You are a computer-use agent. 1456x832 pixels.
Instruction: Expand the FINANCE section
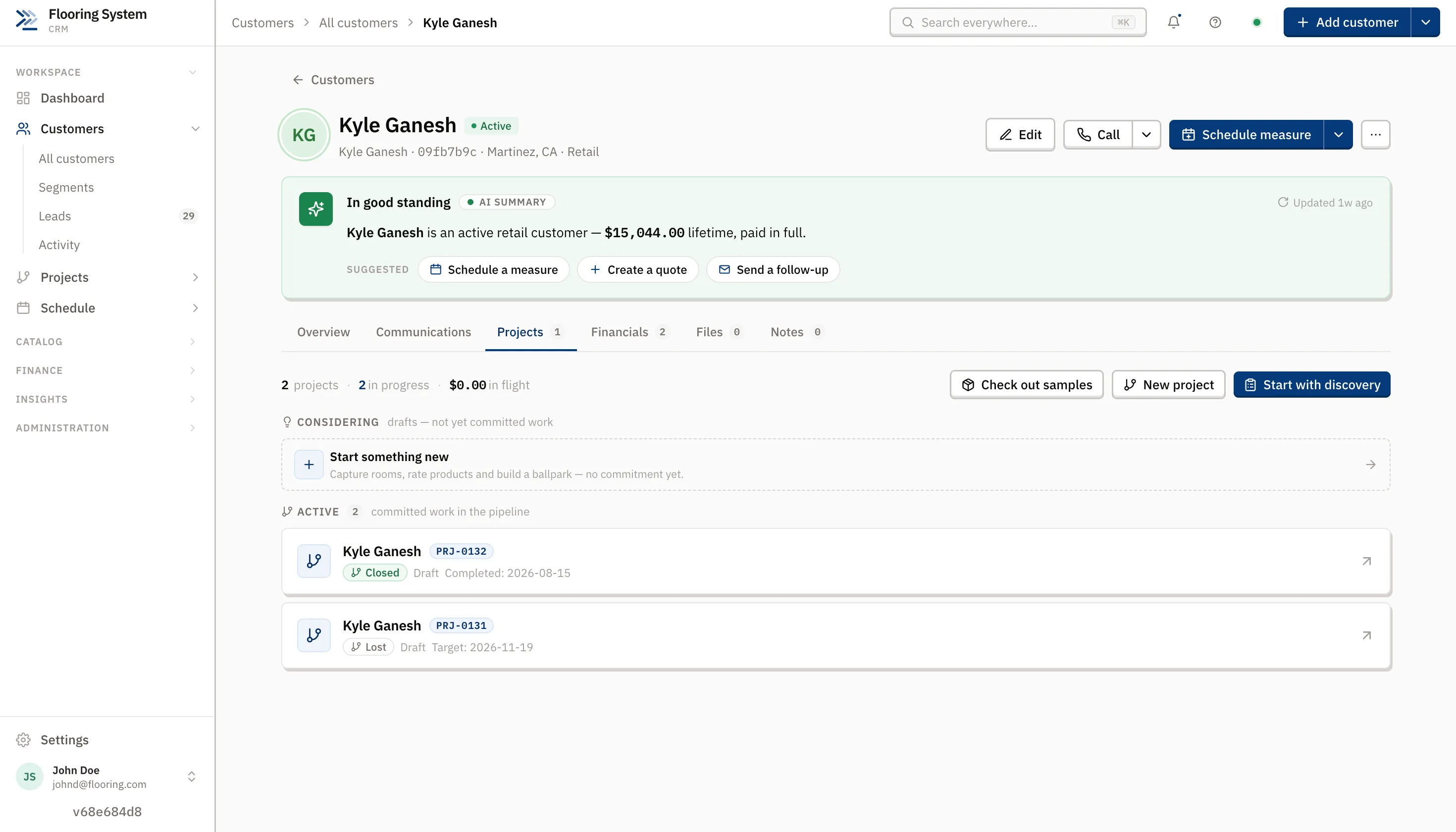click(107, 370)
